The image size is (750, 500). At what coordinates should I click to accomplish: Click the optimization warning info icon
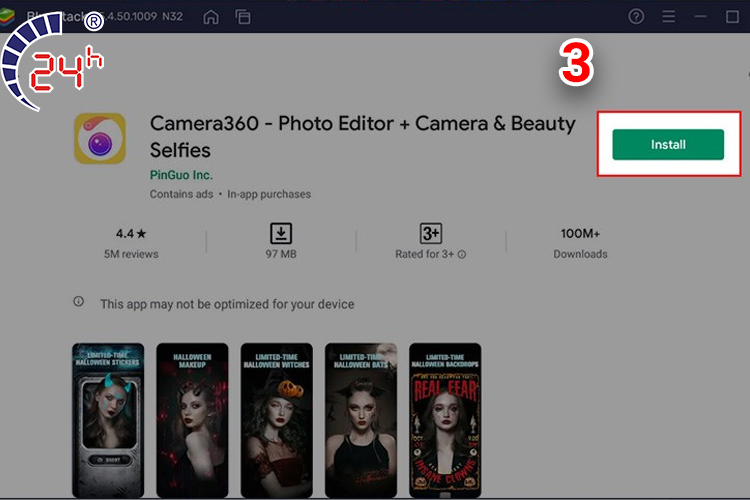(x=78, y=301)
